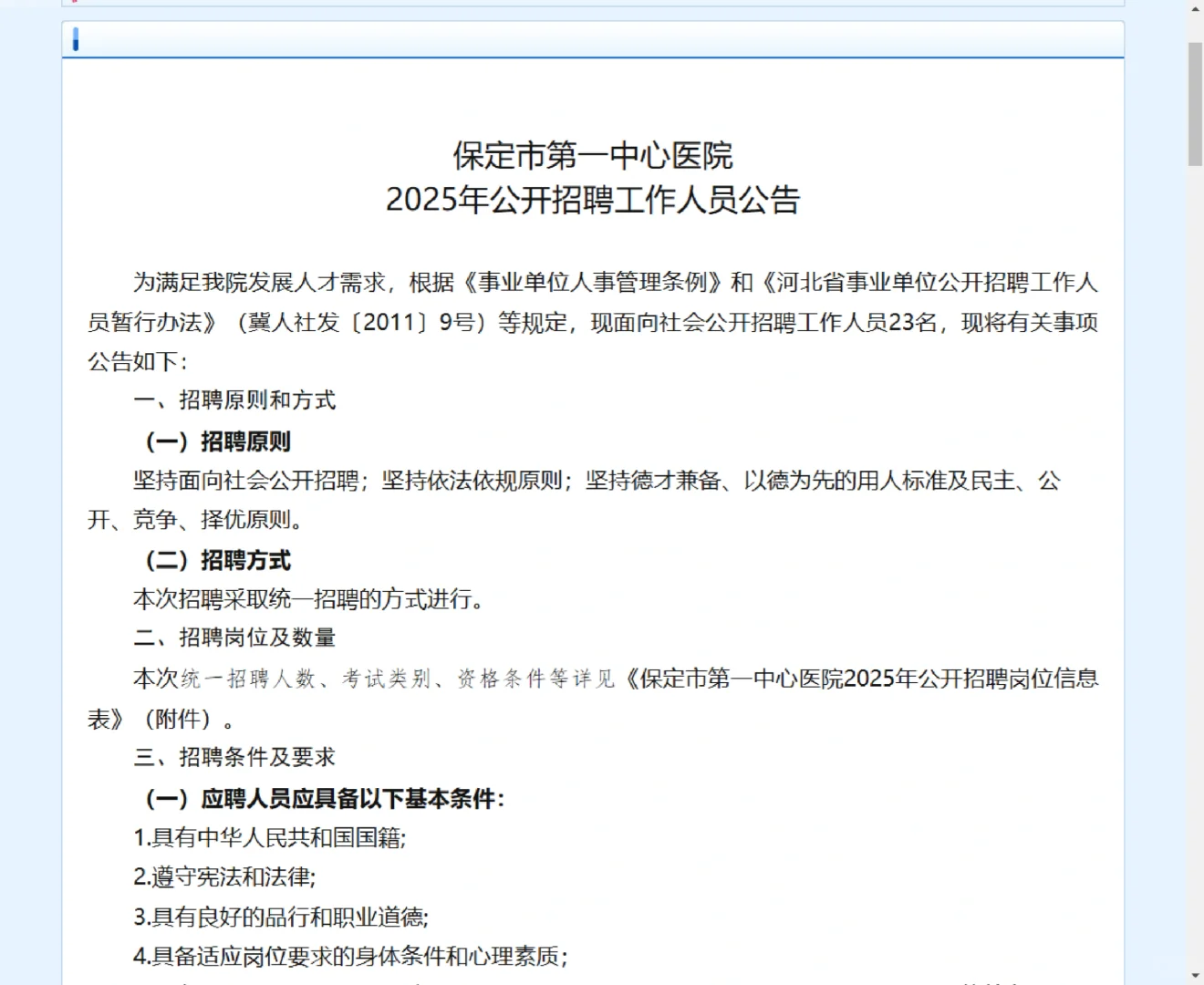This screenshot has width=1204, height=985.
Task: Click the item 1.具有中华人民共和国国籍
Action: click(x=270, y=837)
